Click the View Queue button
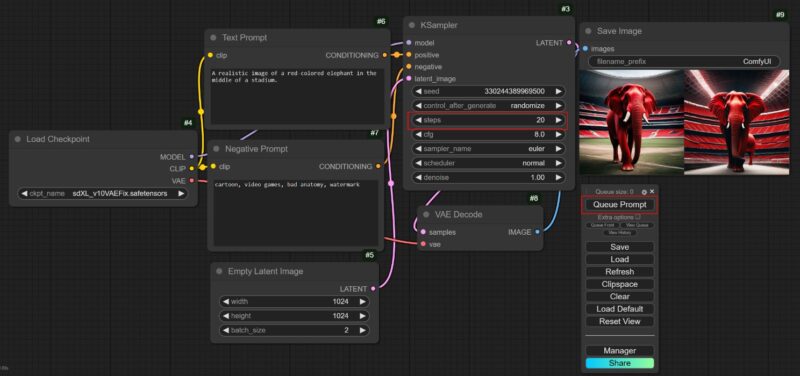 (637, 225)
